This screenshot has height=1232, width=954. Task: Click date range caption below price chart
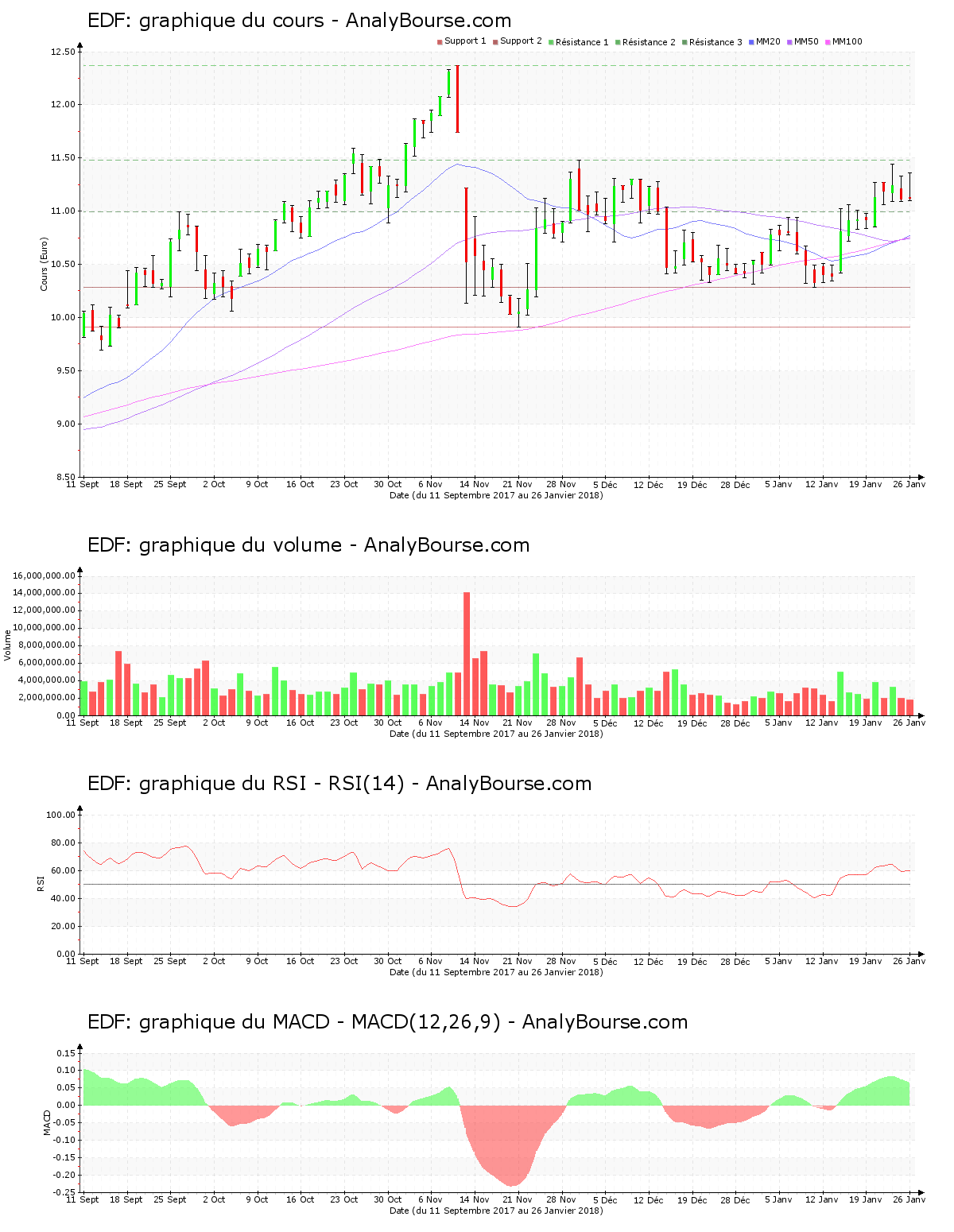(496, 495)
